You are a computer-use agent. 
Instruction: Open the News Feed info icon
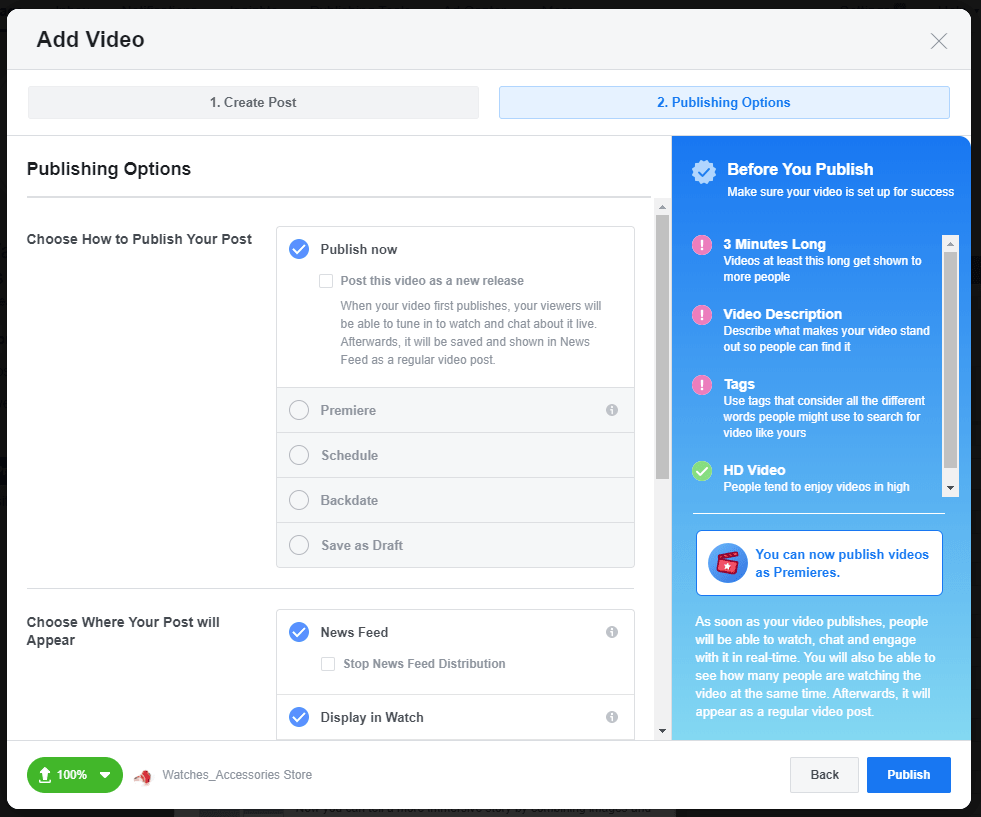(612, 632)
